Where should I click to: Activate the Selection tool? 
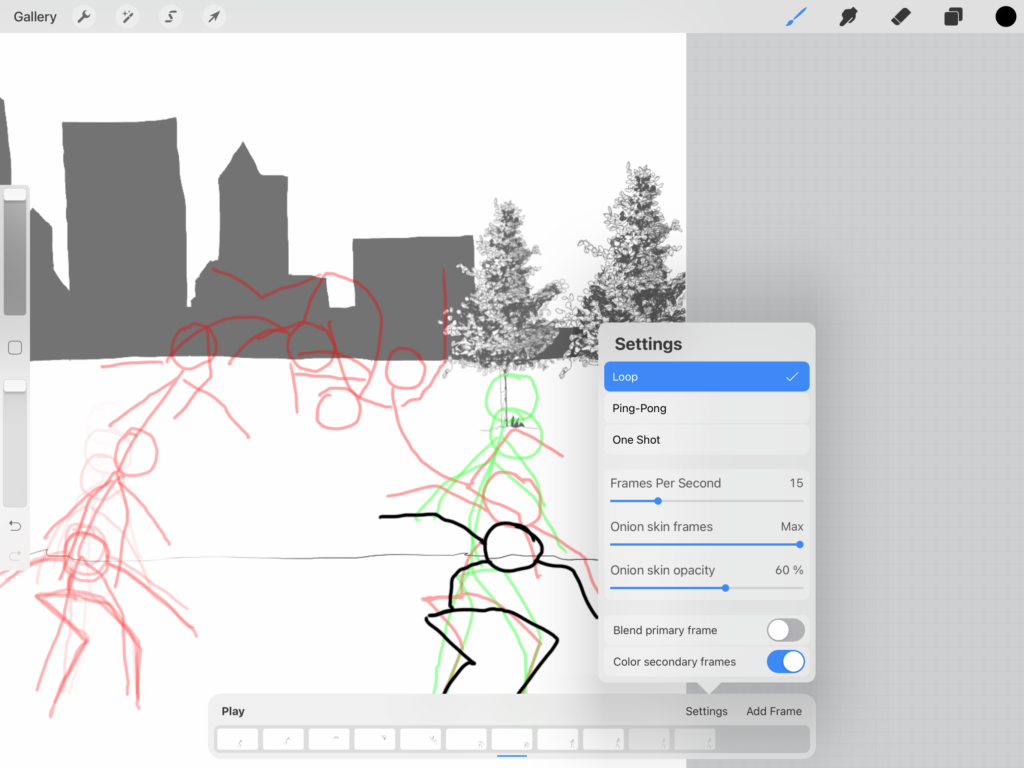169,16
